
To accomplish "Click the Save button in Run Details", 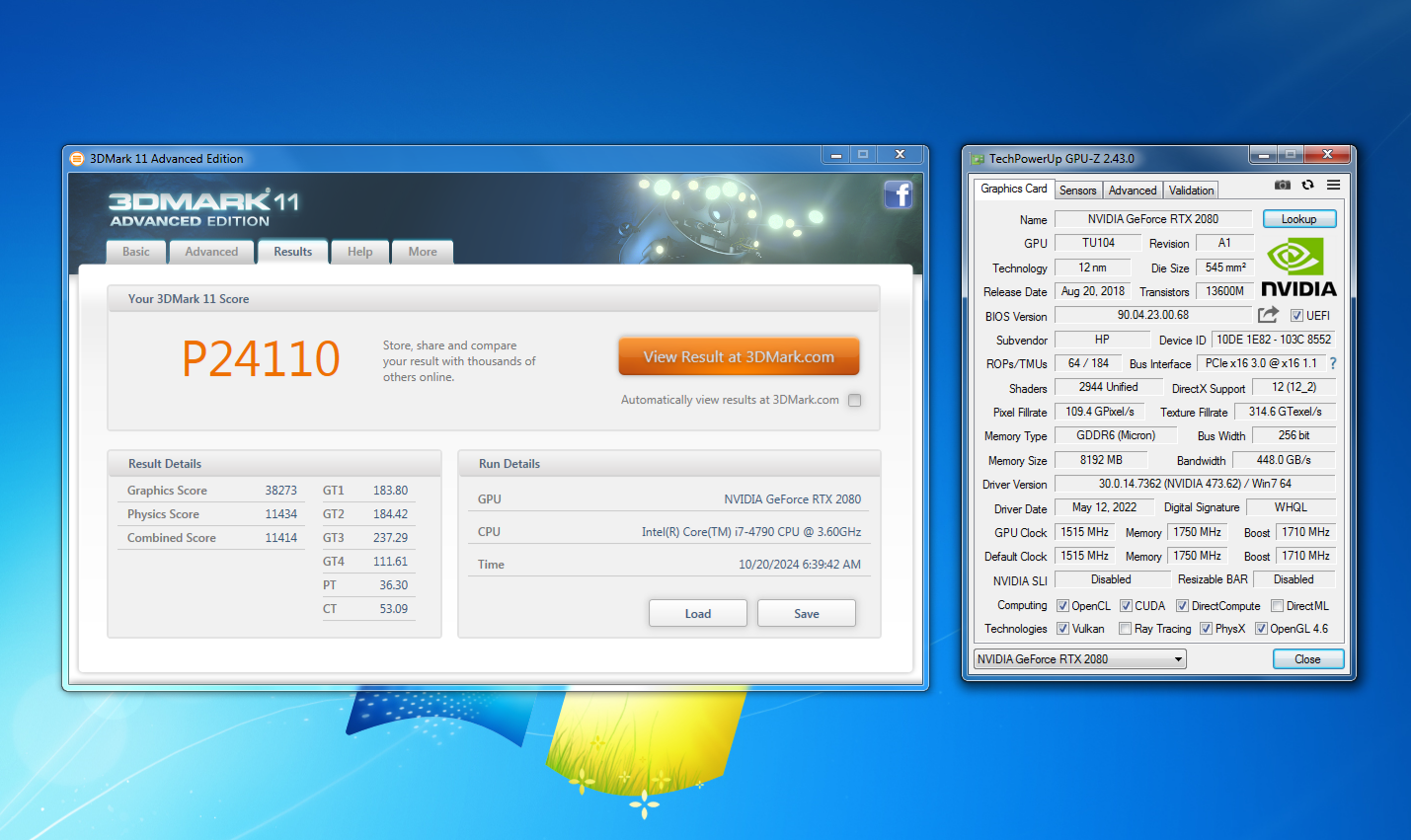I will click(x=807, y=614).
